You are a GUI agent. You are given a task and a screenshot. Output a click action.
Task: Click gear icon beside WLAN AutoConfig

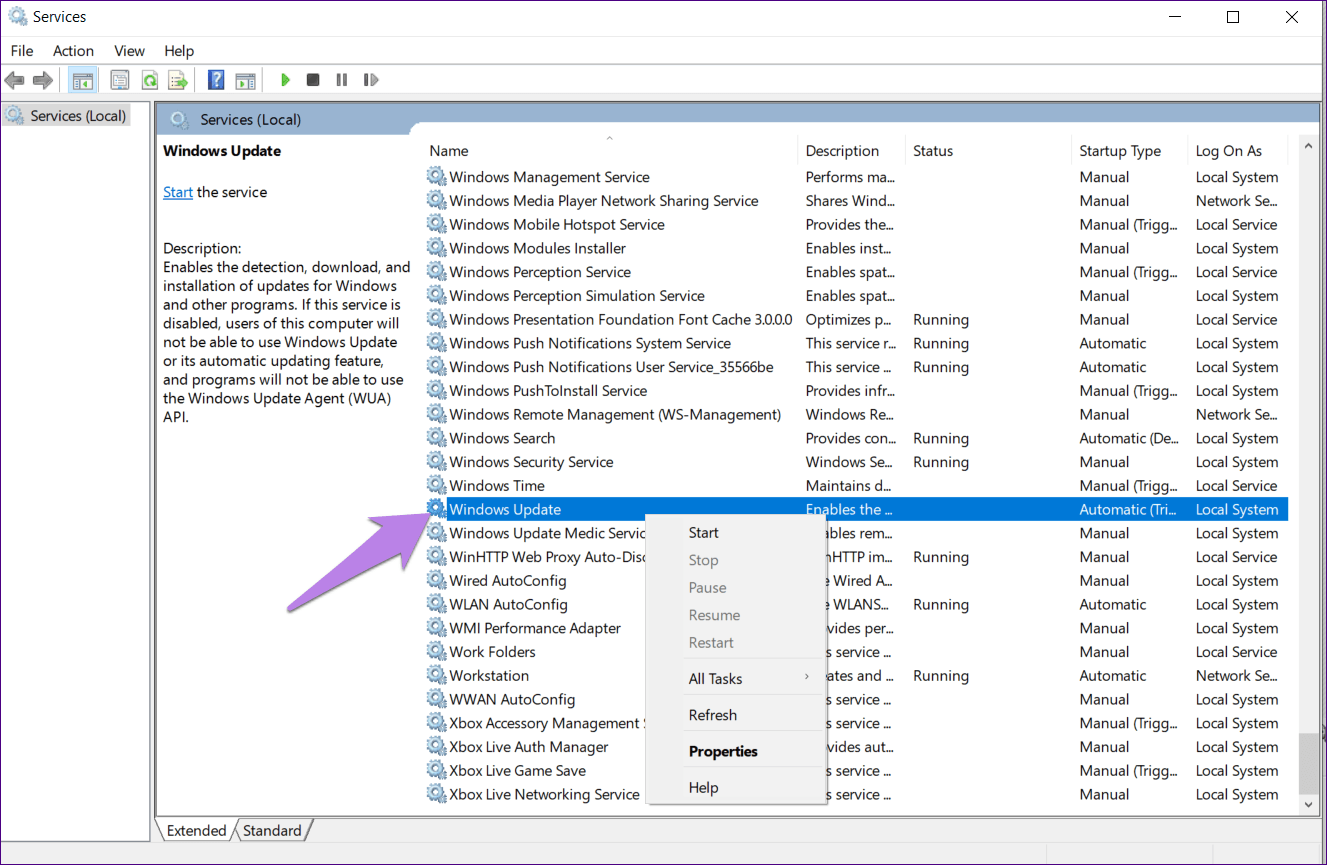coord(436,604)
